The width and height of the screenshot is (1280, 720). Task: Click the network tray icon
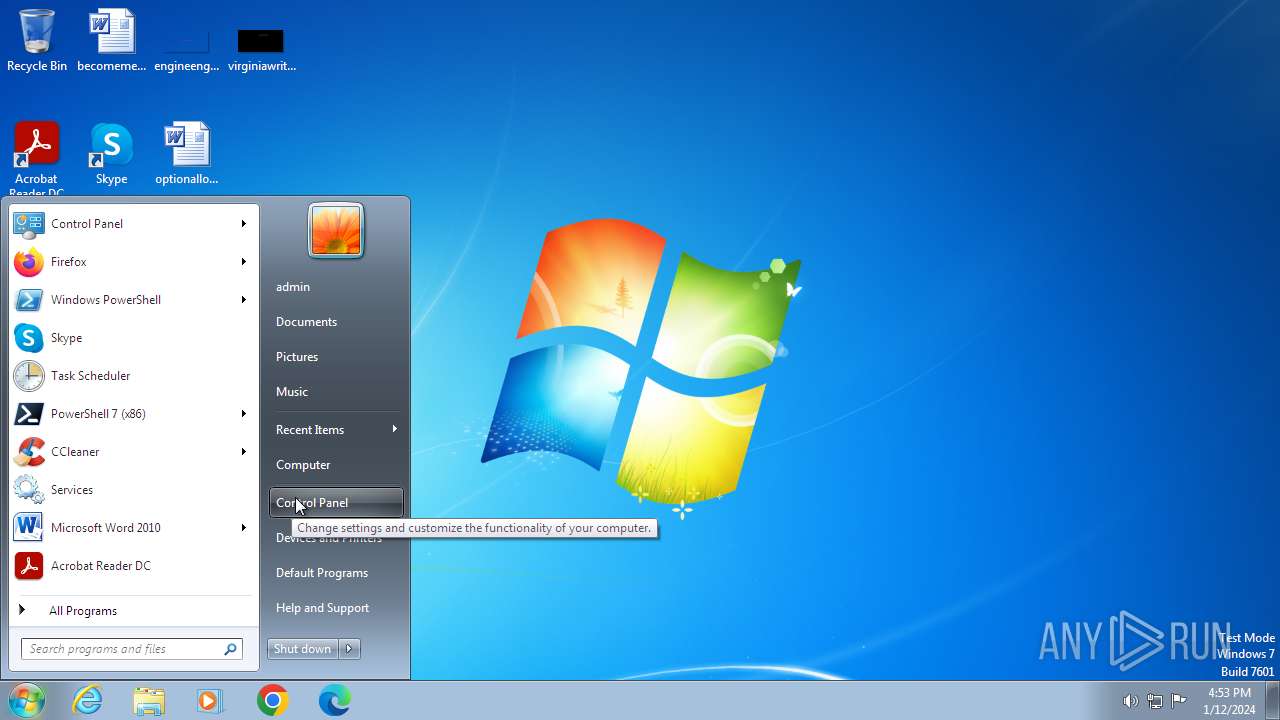point(1155,701)
